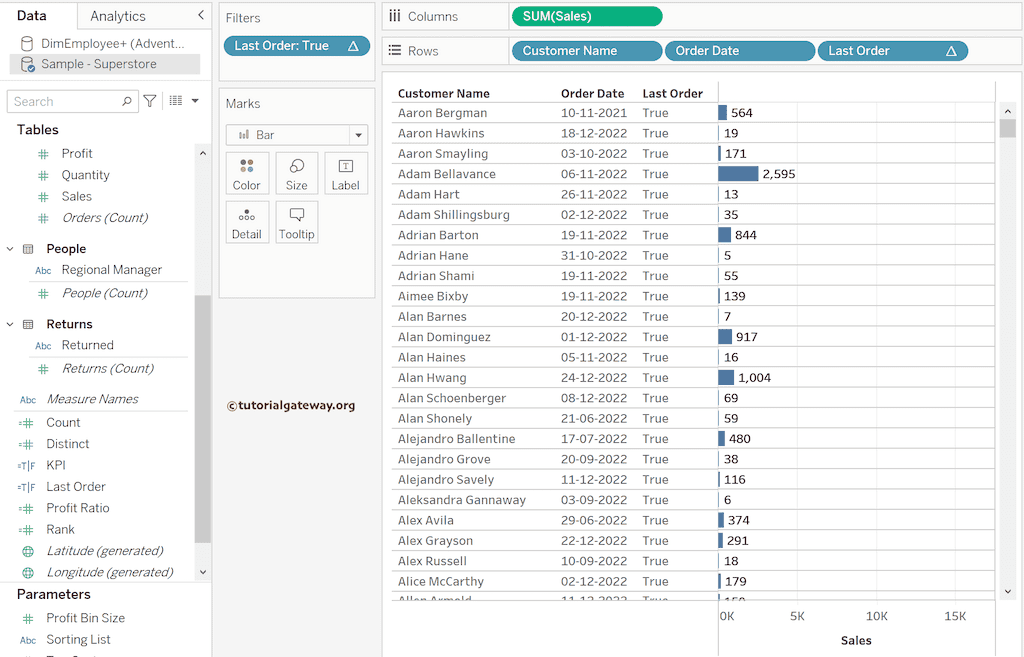Click the delta icon on Last Order filter
1024x657 pixels.
[x=353, y=46]
